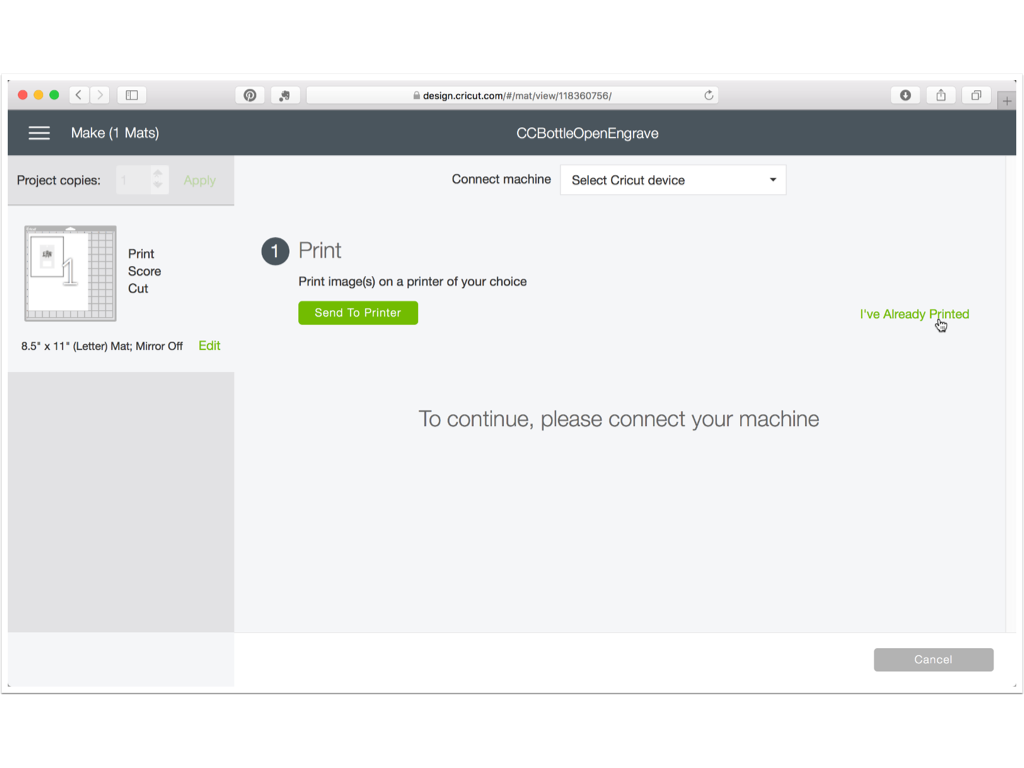The width and height of the screenshot is (1024, 768).
Task: Click step number 1 circle
Action: pyautogui.click(x=275, y=251)
